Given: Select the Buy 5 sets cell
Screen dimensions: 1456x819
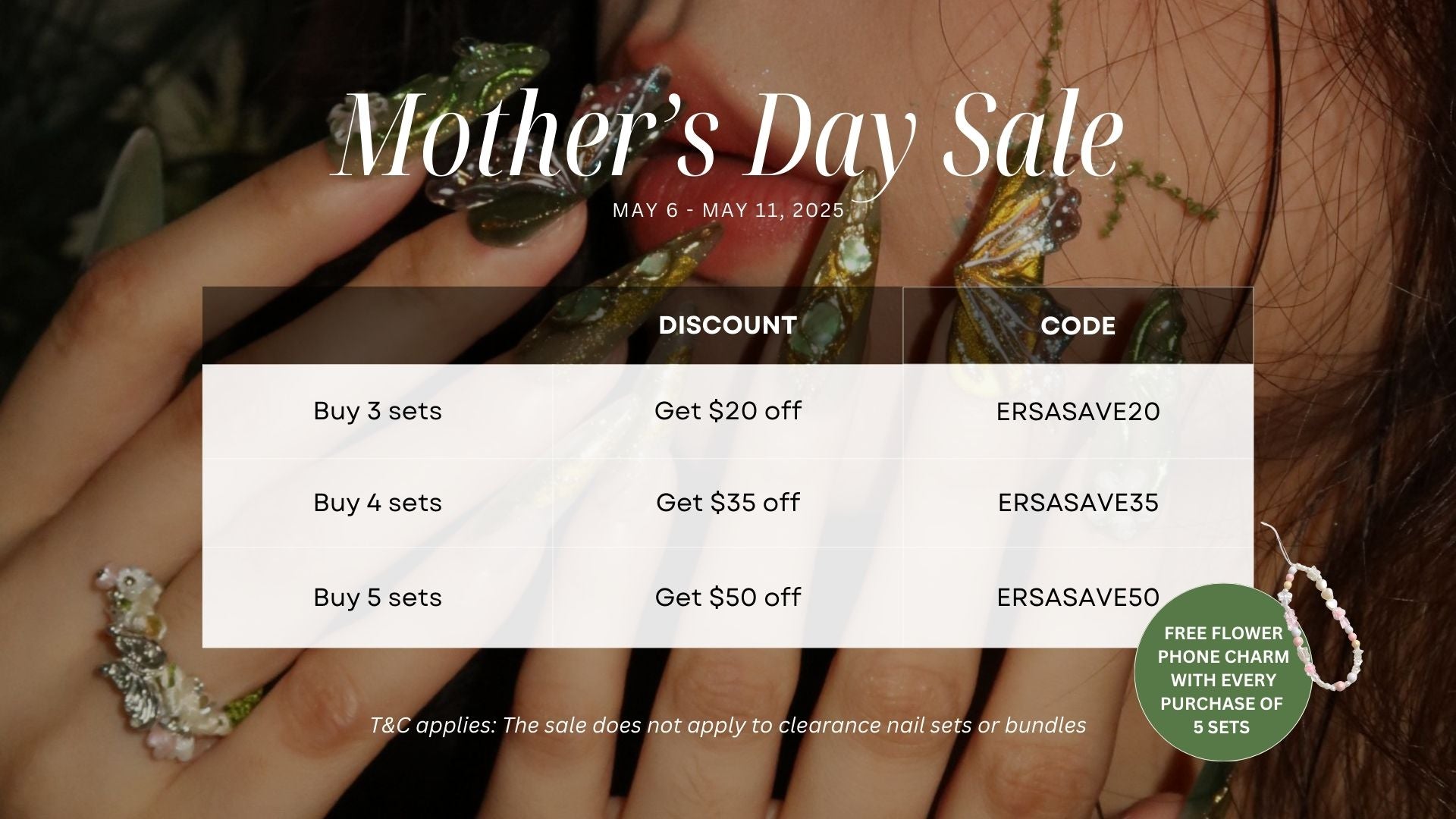Looking at the screenshot, I should coord(378,598).
